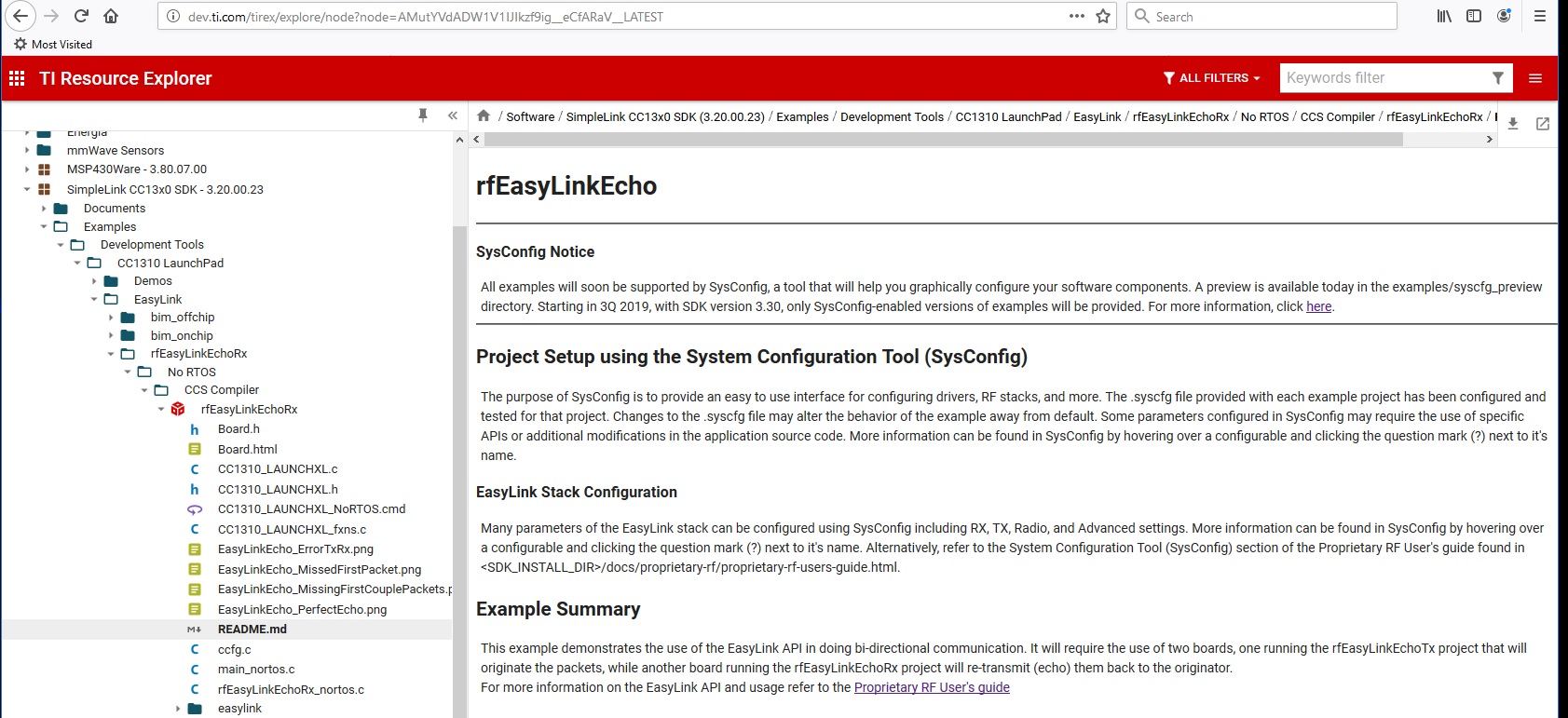The width and height of the screenshot is (1568, 718).
Task: Expand the Demos folder
Action: (x=94, y=281)
